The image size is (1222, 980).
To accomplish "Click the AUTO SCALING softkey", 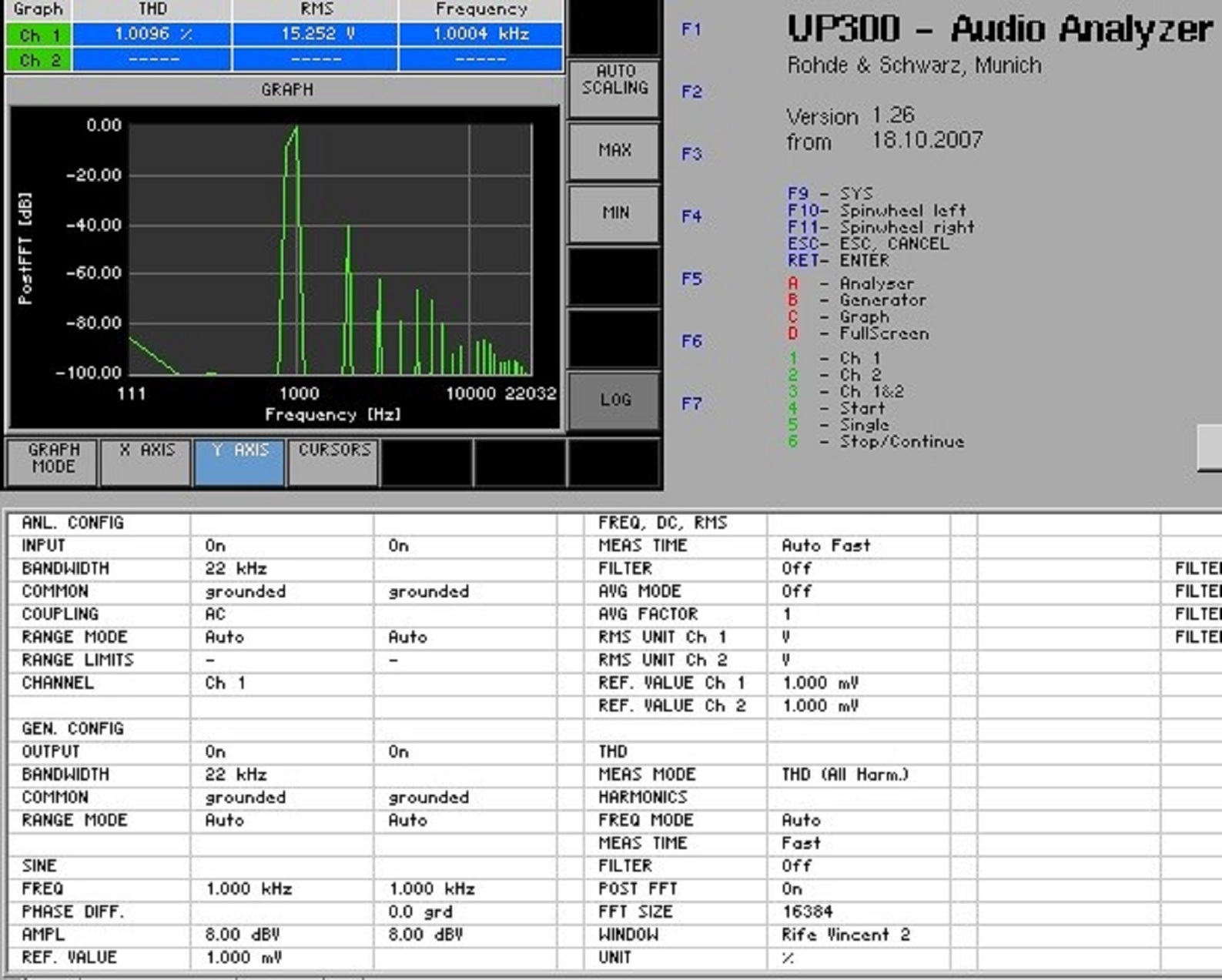I will (x=614, y=89).
